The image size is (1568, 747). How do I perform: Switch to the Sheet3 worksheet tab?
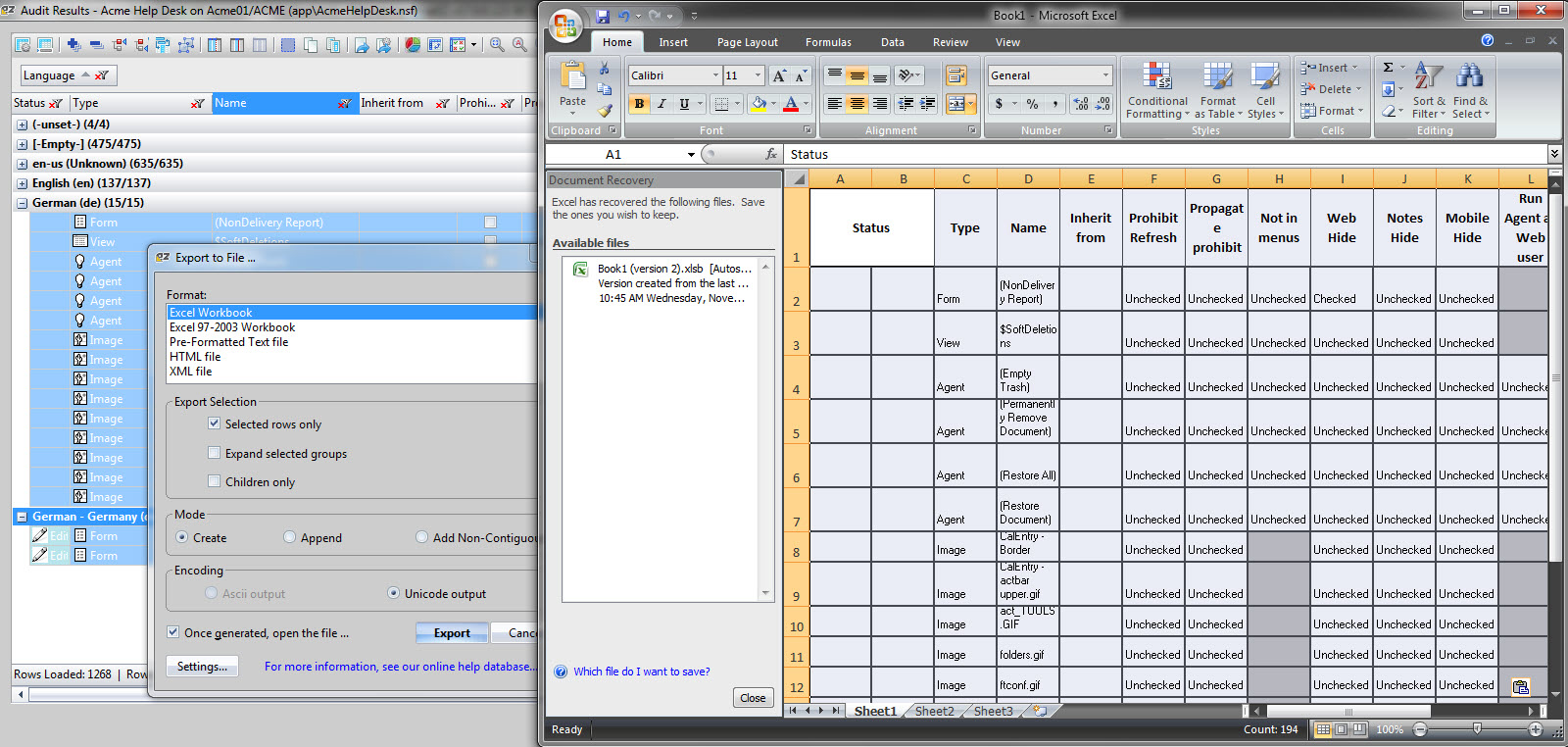click(993, 711)
